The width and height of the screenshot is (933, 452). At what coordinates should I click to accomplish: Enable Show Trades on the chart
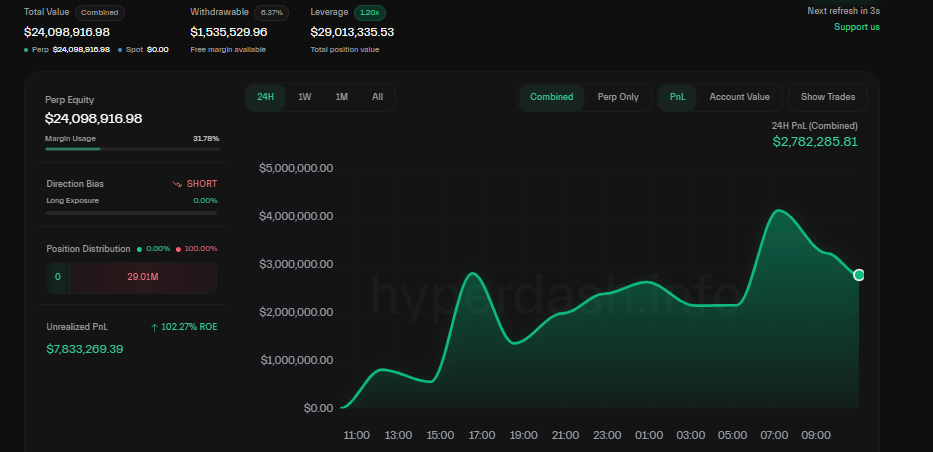(x=827, y=97)
